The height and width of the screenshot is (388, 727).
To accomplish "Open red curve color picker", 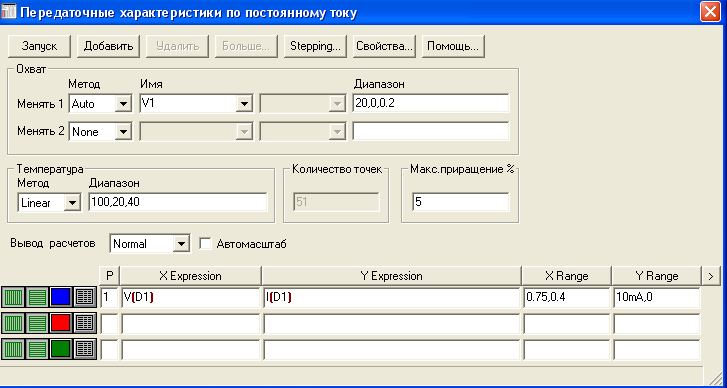I will [61, 323].
